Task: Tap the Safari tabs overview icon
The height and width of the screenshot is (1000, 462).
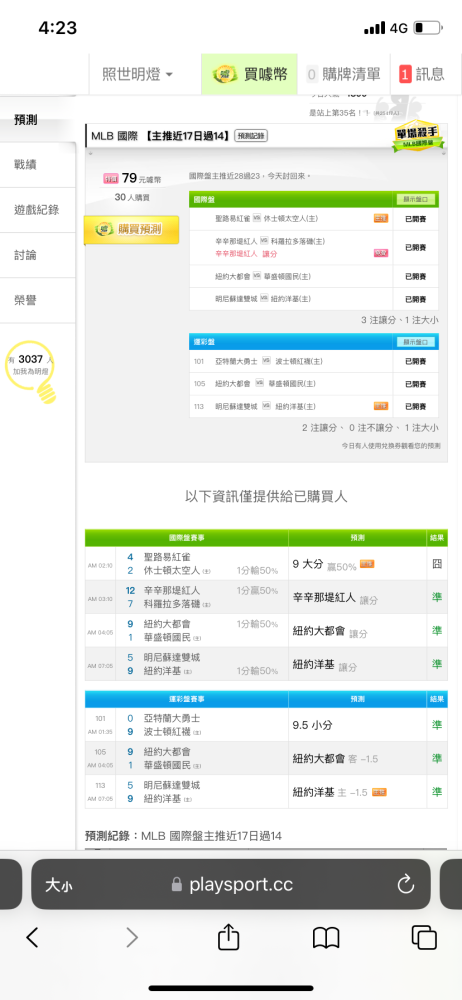Action: pyautogui.click(x=424, y=938)
